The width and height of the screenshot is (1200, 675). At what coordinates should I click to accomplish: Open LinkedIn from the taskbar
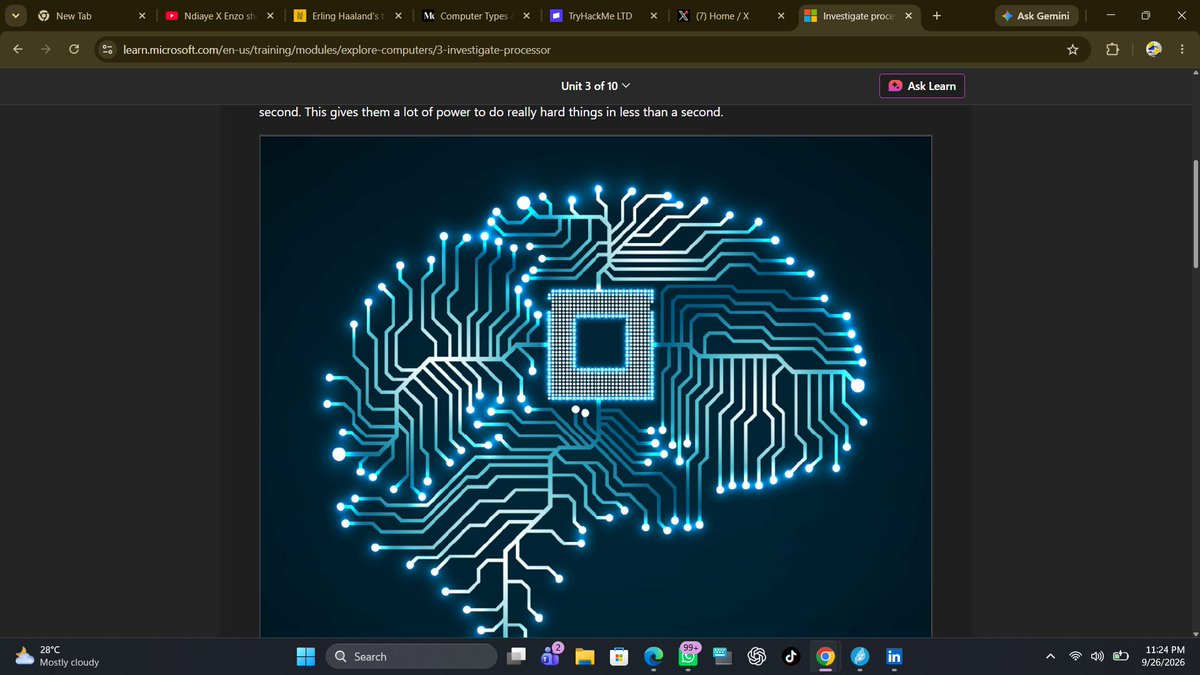[x=894, y=656]
